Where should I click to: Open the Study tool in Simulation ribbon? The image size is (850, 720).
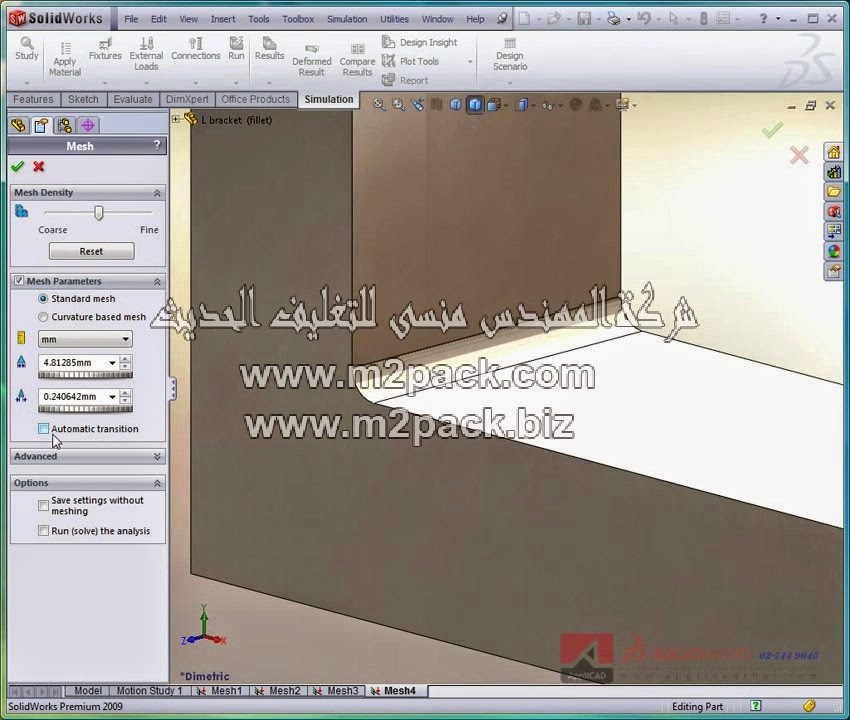pos(27,49)
